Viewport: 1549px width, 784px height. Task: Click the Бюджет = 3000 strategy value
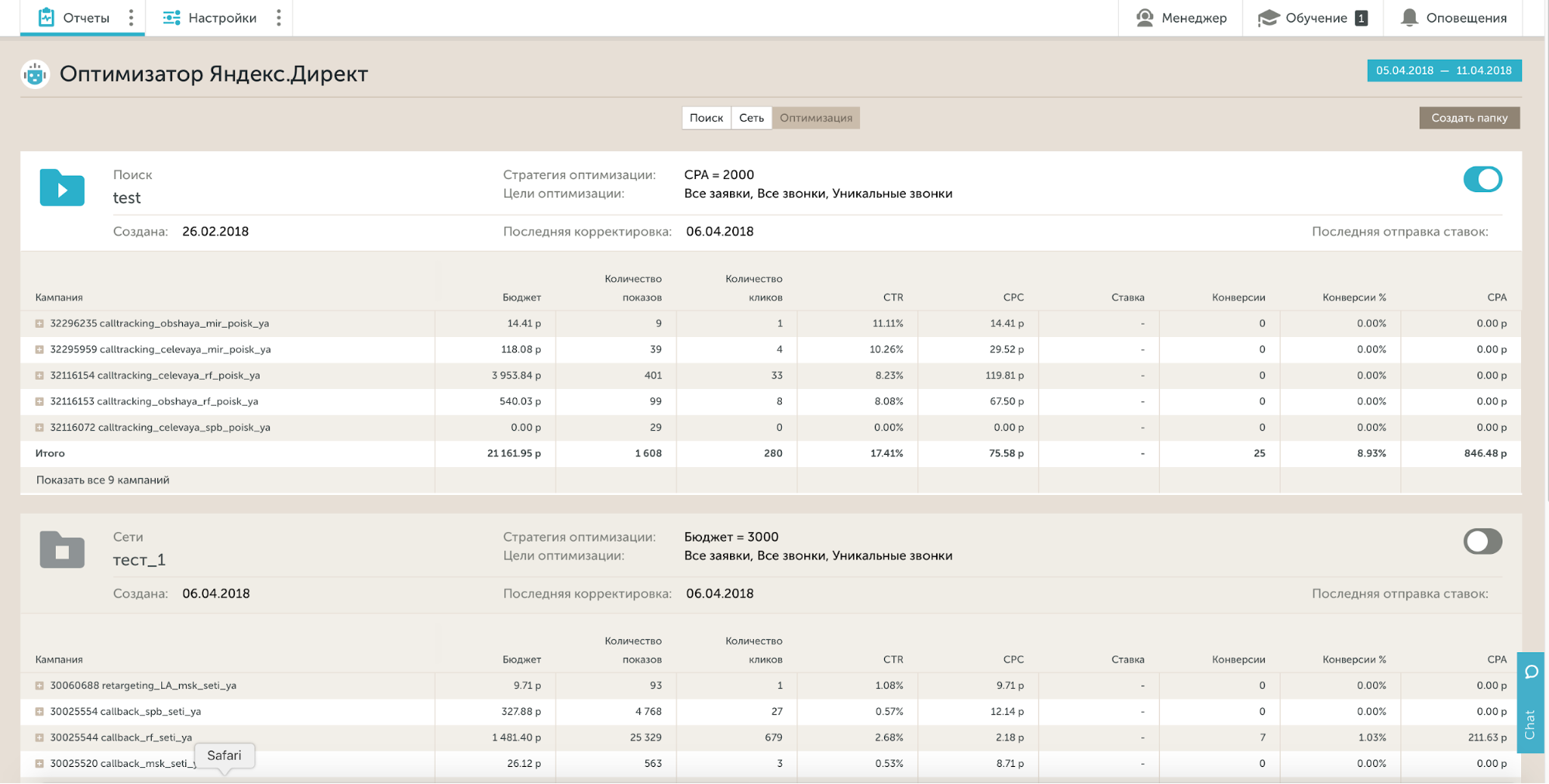731,537
